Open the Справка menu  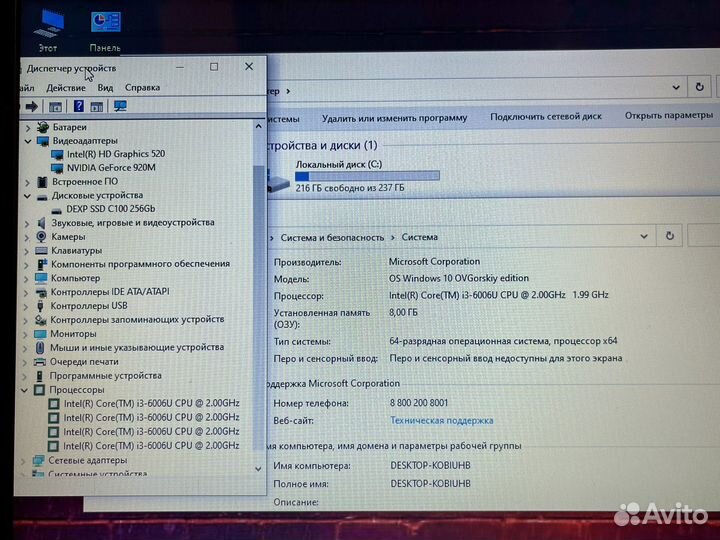(x=142, y=87)
